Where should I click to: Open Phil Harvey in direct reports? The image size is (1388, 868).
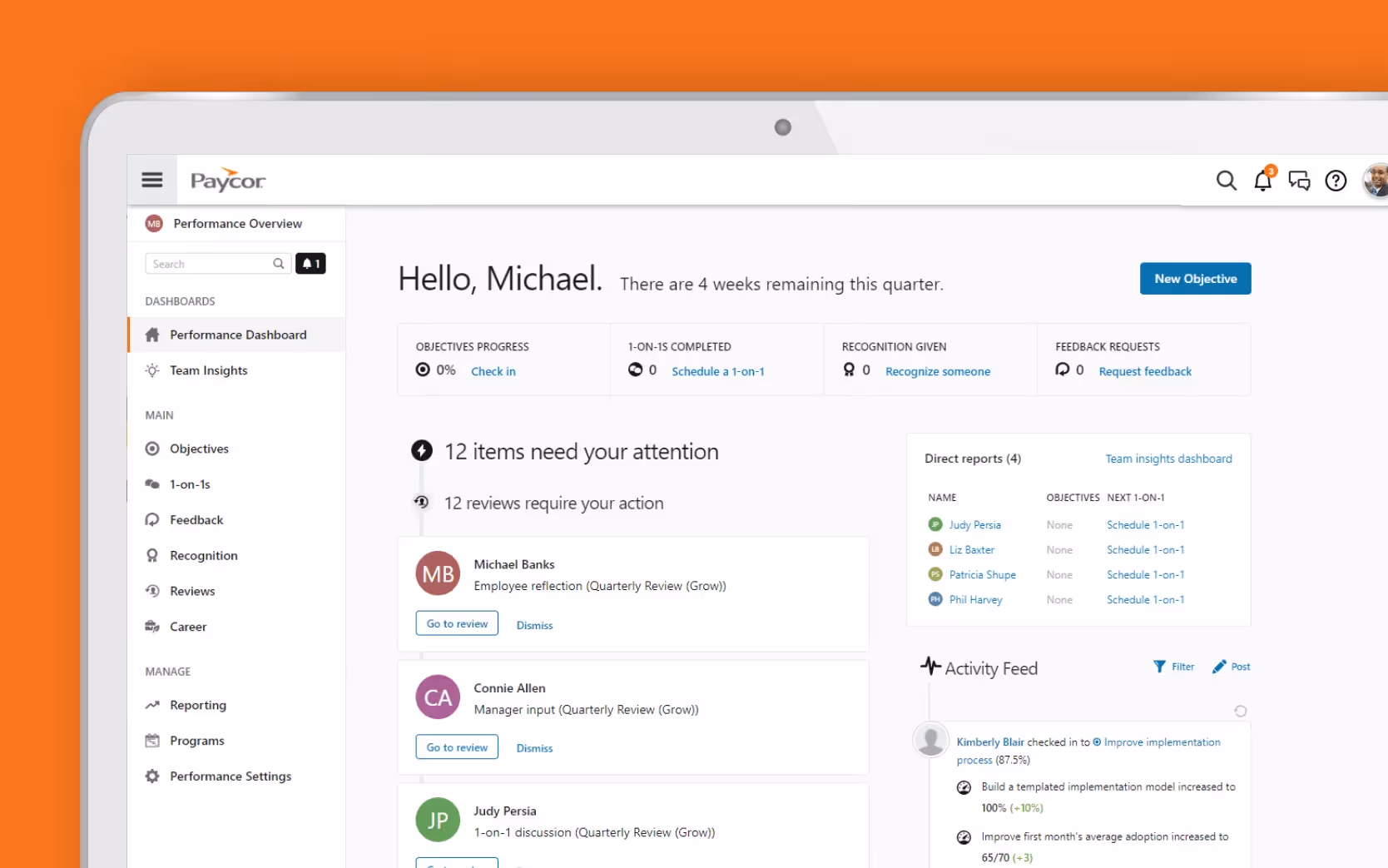click(976, 600)
